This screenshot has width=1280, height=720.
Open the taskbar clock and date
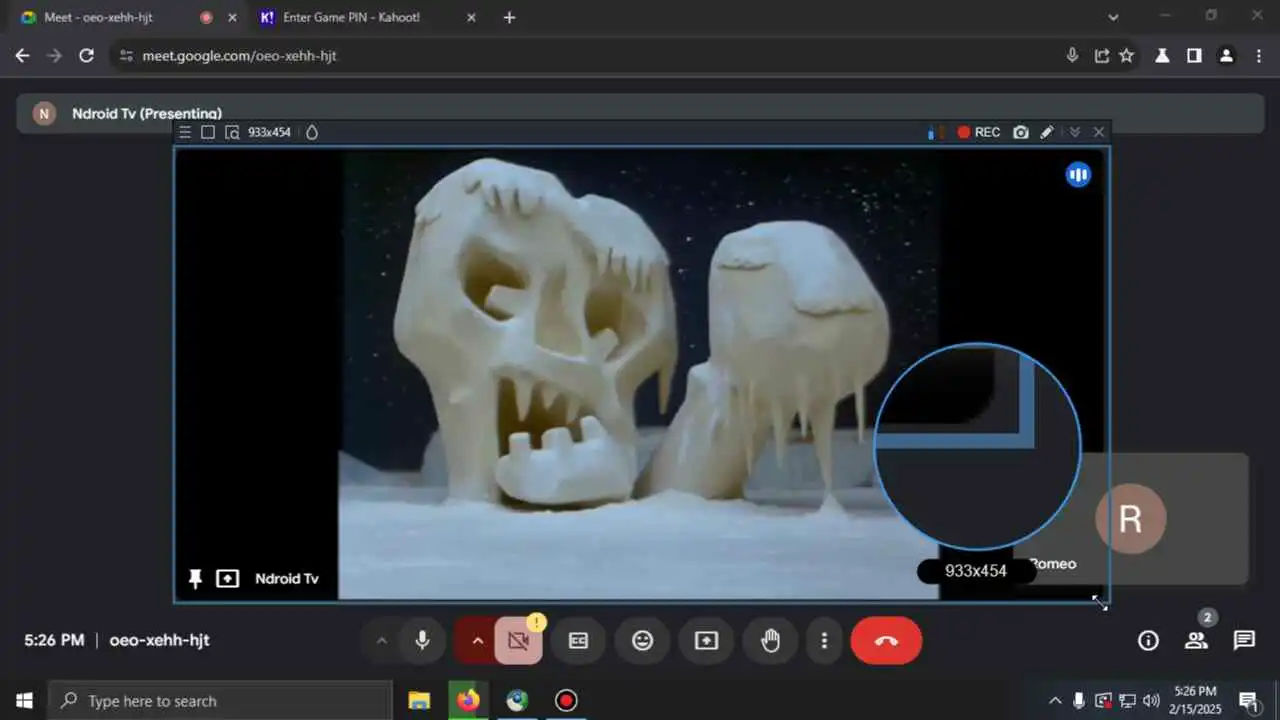[x=1195, y=701]
